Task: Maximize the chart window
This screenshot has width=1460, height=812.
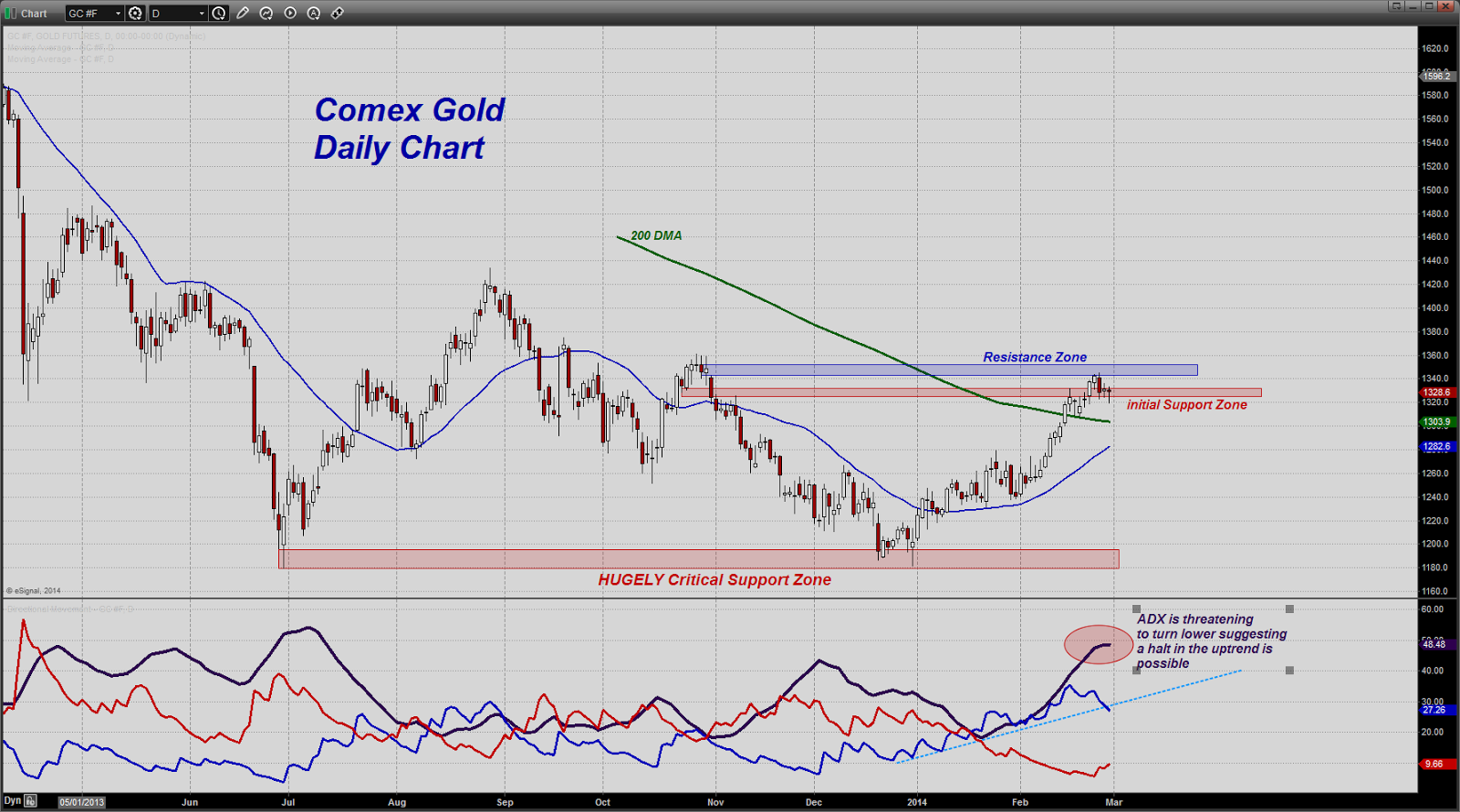Action: (1429, 6)
